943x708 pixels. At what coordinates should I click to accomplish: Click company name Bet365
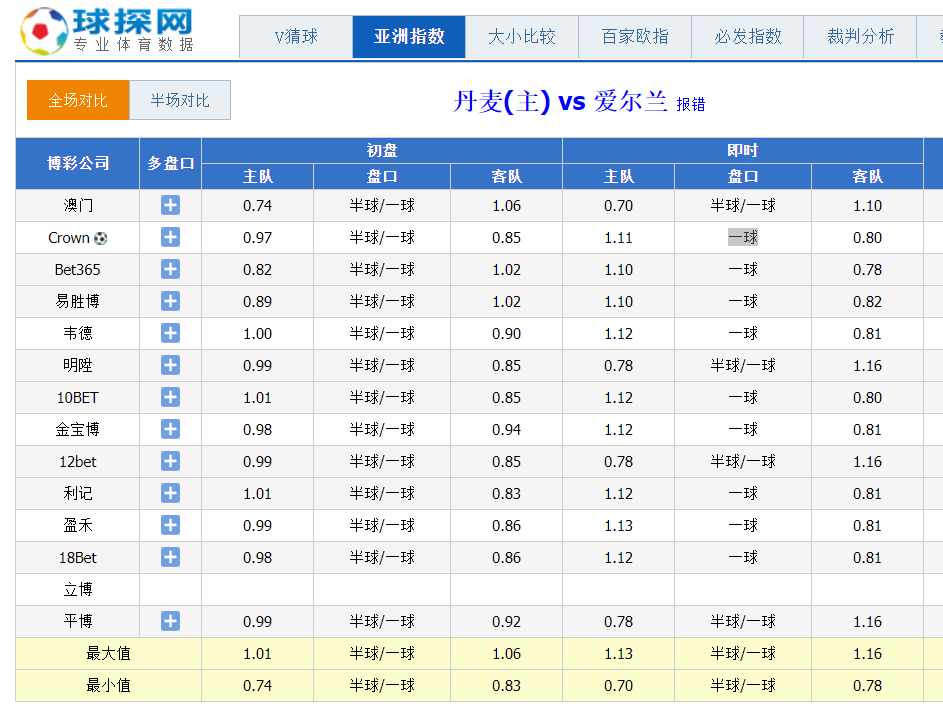point(78,269)
